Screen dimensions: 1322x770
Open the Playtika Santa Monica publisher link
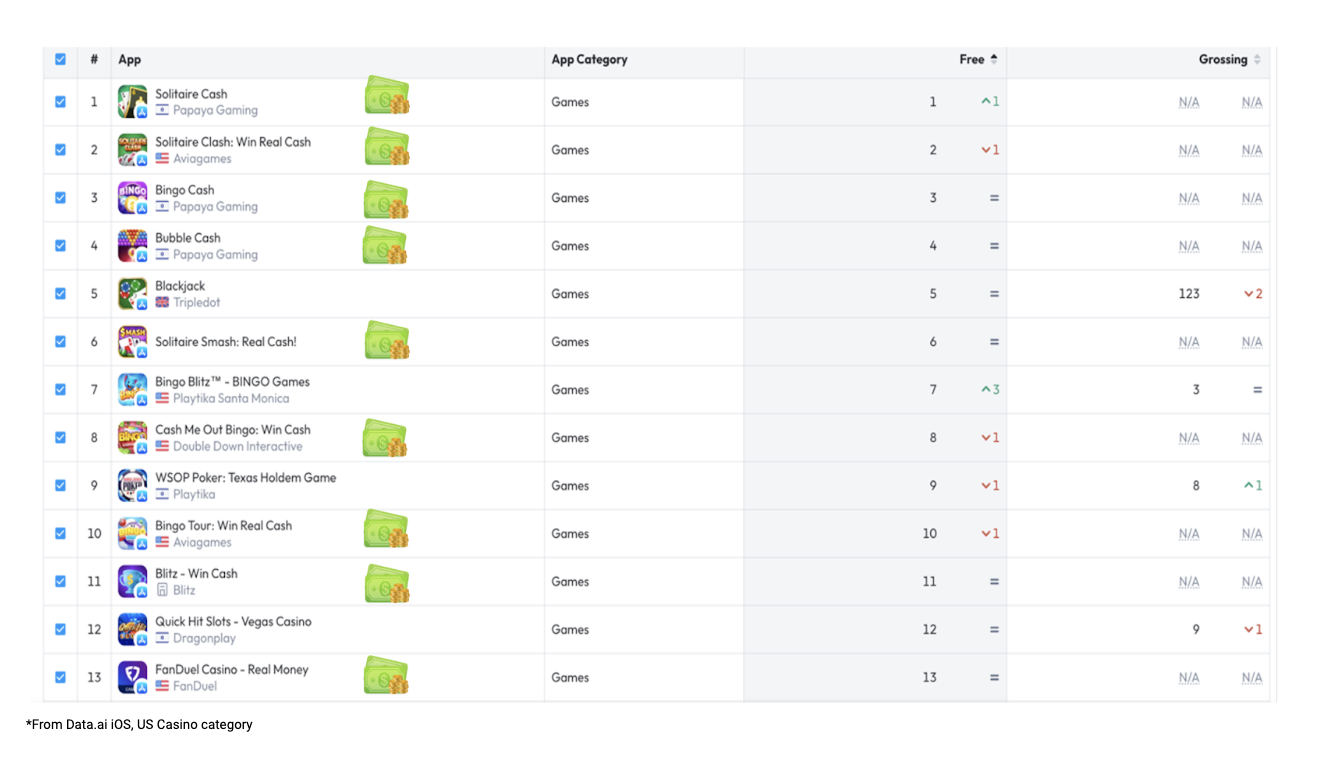click(x=231, y=399)
